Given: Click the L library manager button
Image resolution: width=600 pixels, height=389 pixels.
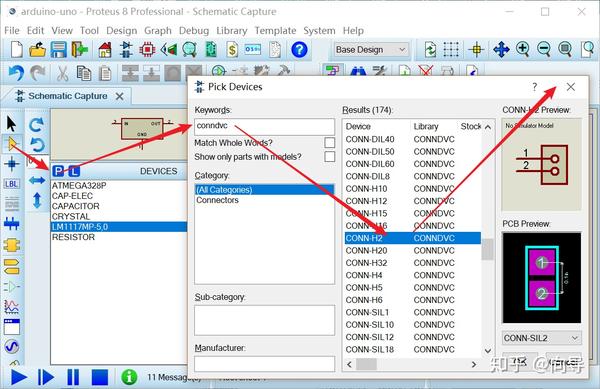Looking at the screenshot, I should click(74, 171).
